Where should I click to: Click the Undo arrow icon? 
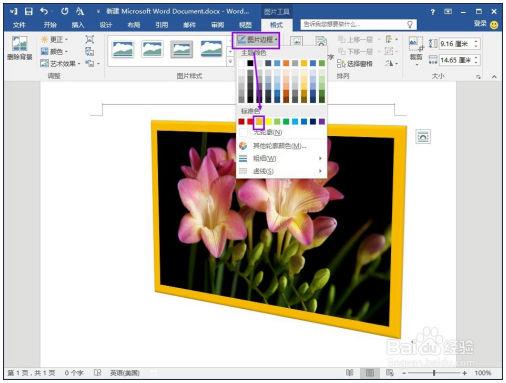[44, 12]
